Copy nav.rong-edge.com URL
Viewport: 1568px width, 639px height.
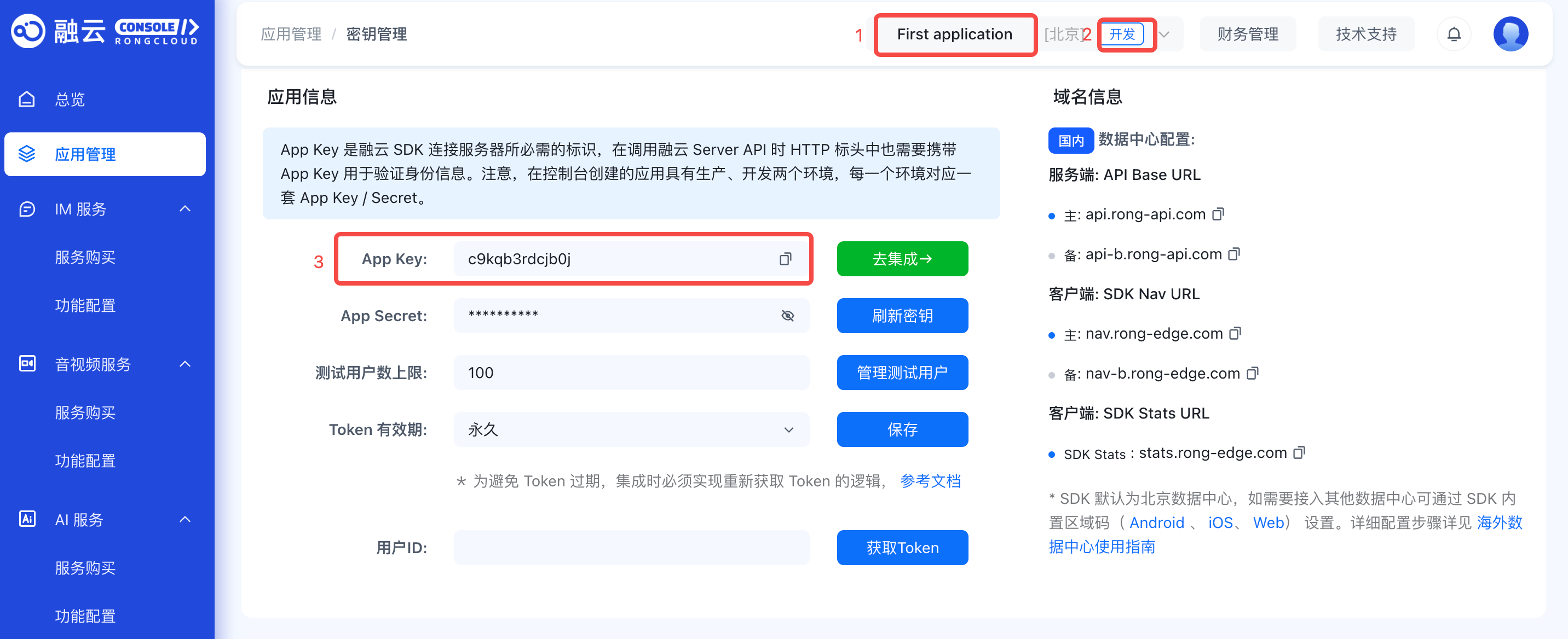pos(1235,333)
